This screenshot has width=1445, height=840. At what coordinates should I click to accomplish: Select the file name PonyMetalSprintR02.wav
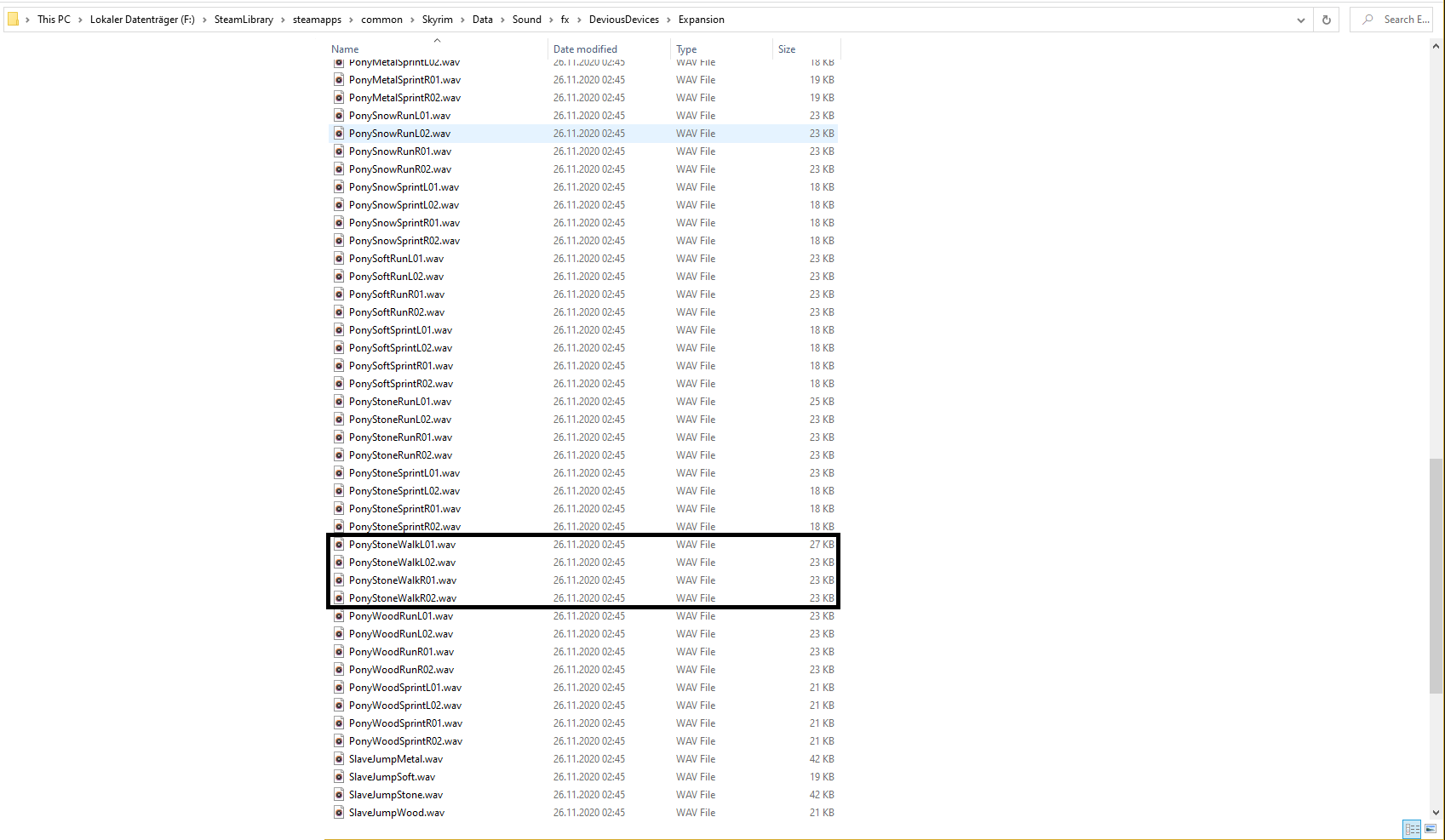404,98
